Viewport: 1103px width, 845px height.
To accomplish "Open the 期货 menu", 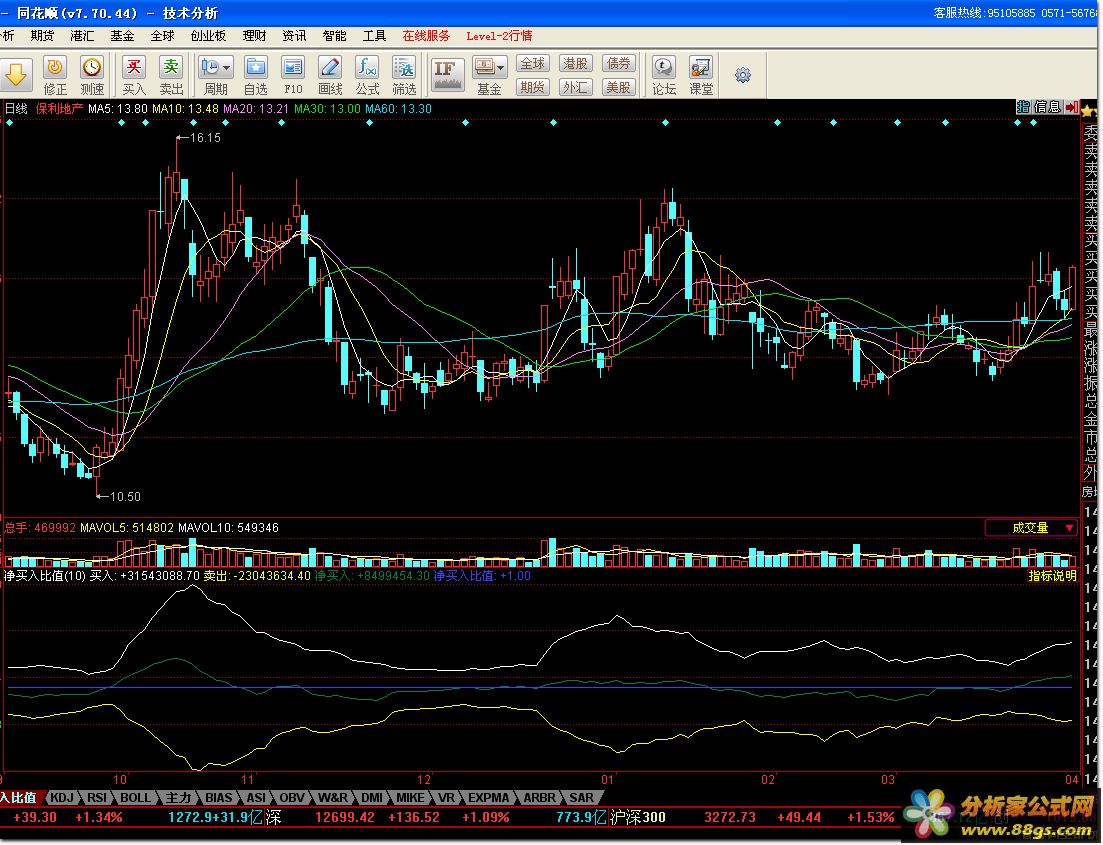I will (42, 36).
